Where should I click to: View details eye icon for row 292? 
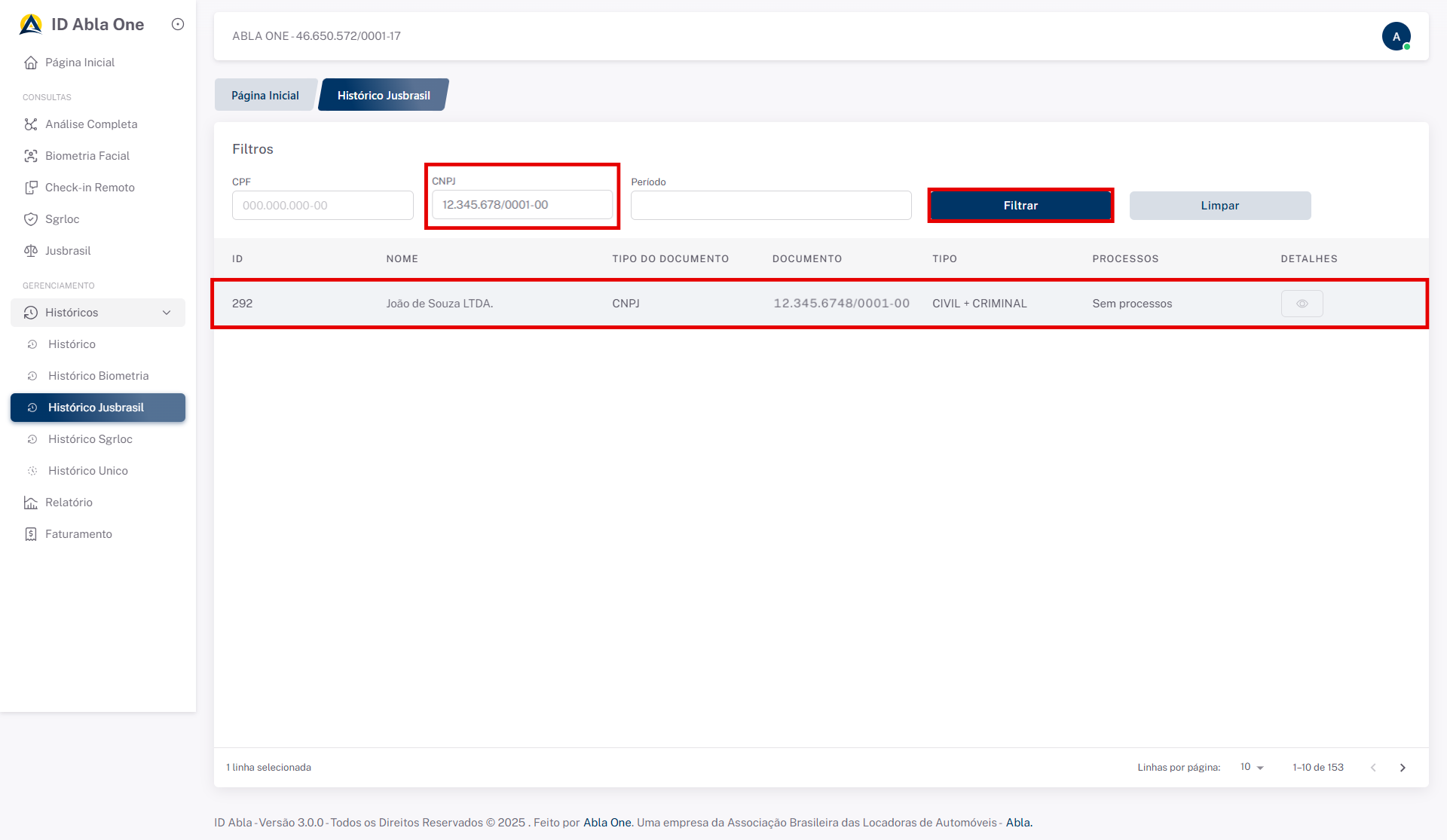point(1302,304)
